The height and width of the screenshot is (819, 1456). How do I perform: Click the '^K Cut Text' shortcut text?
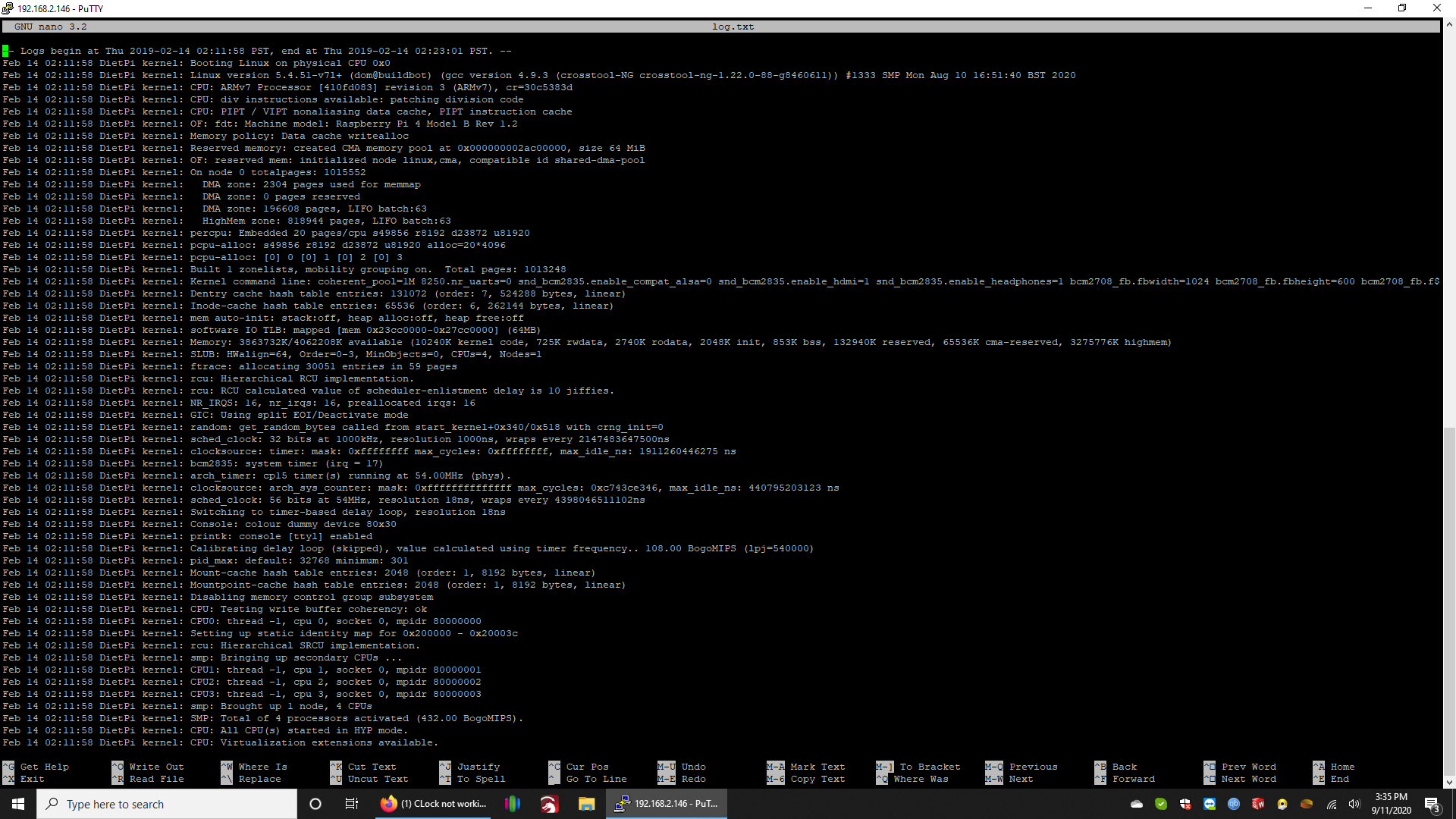(363, 767)
